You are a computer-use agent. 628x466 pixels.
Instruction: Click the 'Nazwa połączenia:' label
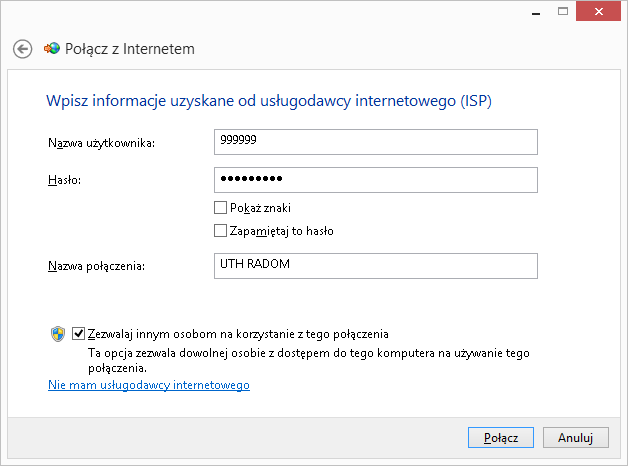pos(97,266)
